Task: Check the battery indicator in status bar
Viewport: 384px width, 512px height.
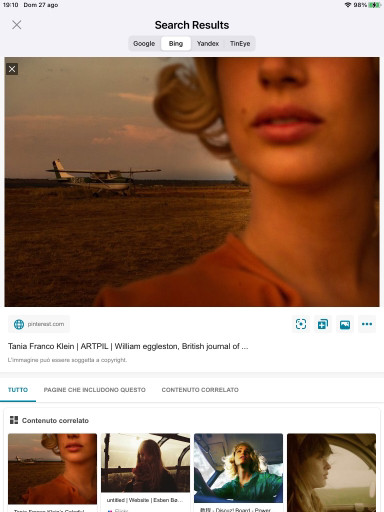Action: click(x=374, y=5)
